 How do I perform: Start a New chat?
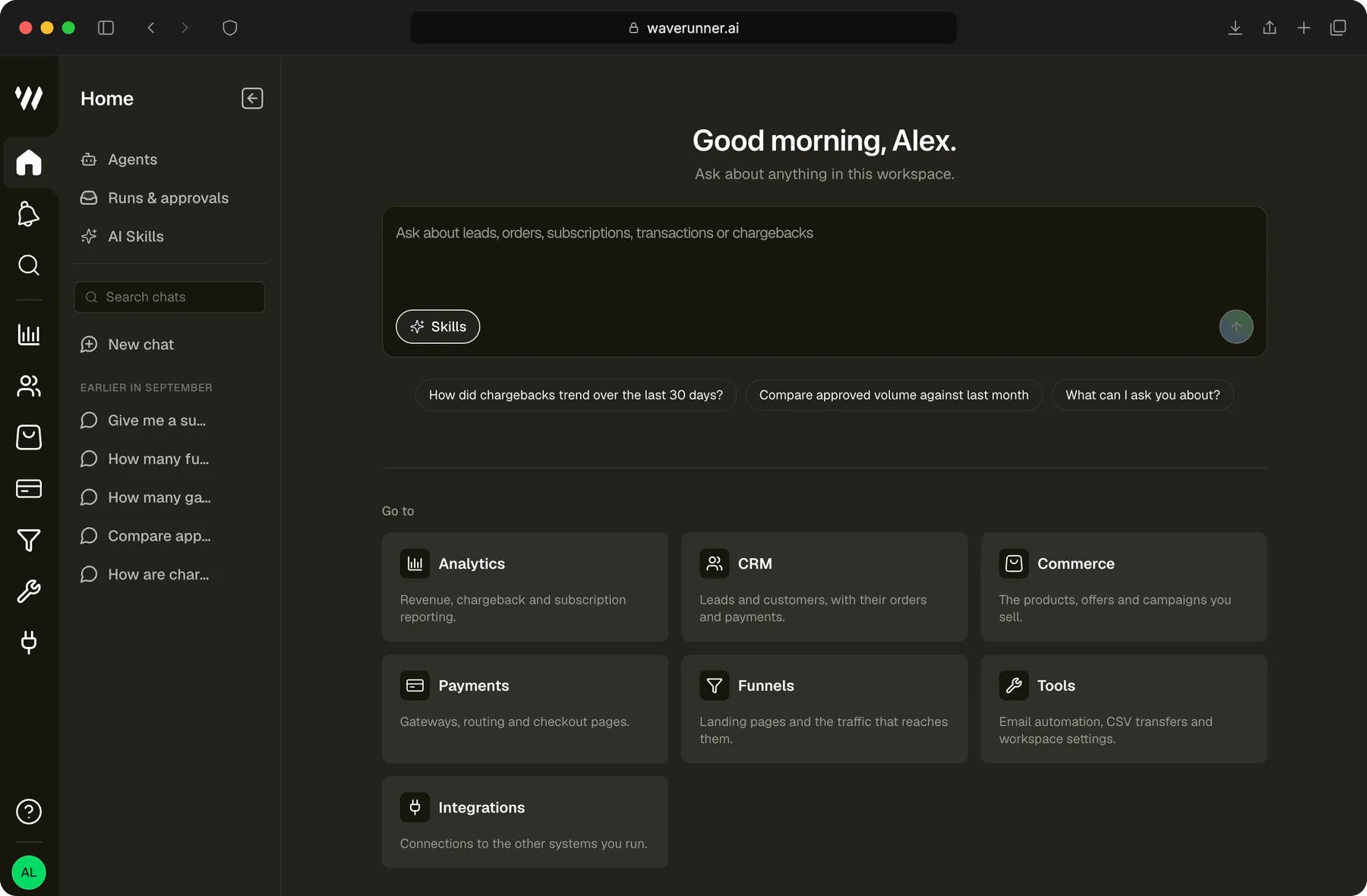tap(169, 345)
